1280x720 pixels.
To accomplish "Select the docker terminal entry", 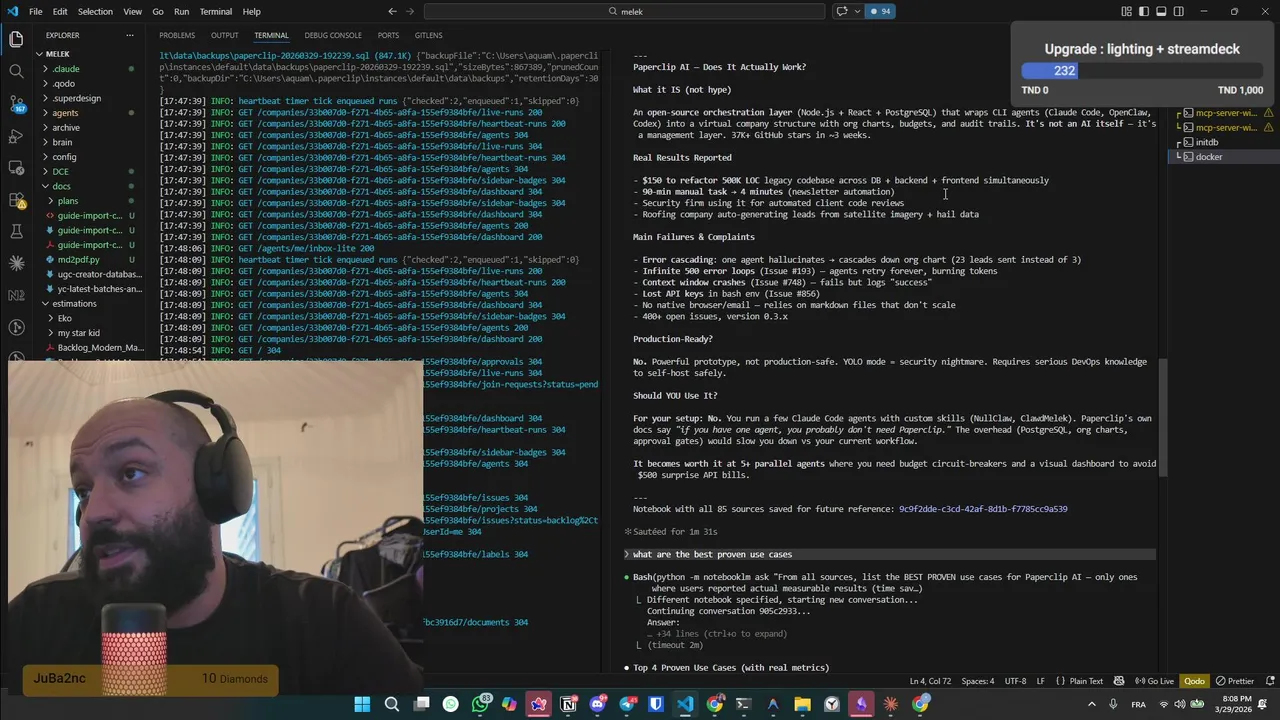I will [x=1208, y=157].
